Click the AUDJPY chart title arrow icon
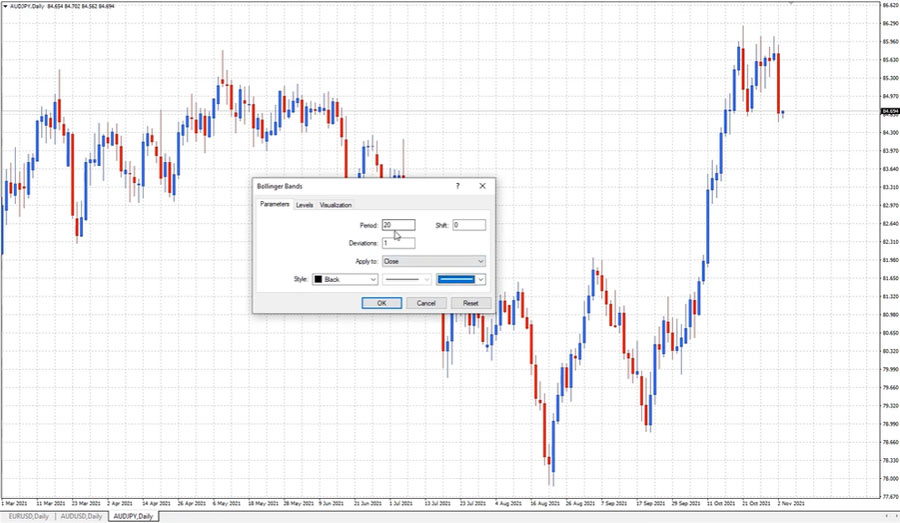This screenshot has height=523, width=900. (5, 7)
